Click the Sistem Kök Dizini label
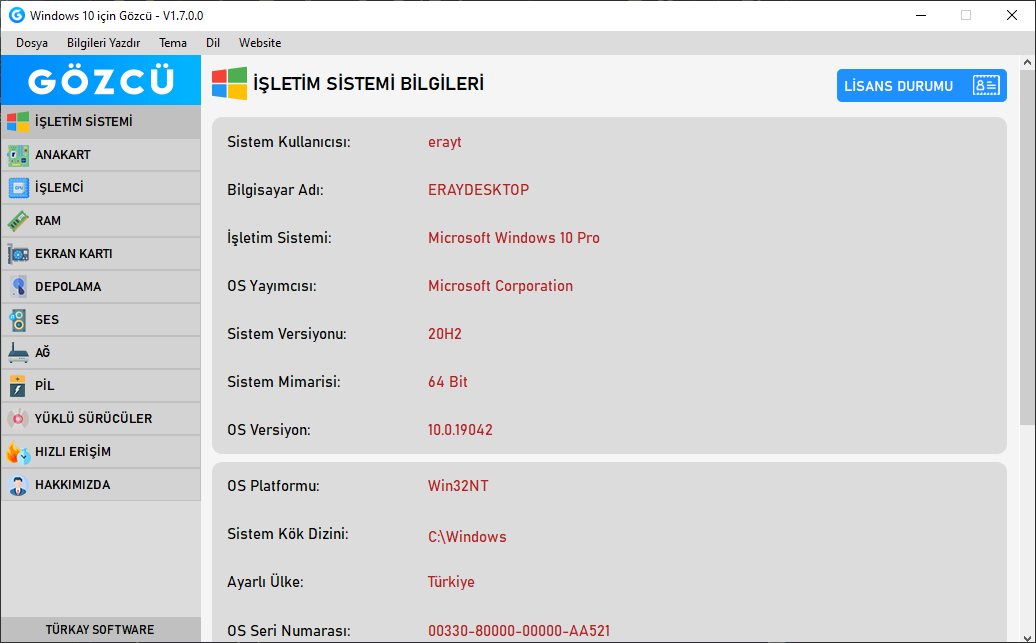The image size is (1036, 643). [x=287, y=534]
